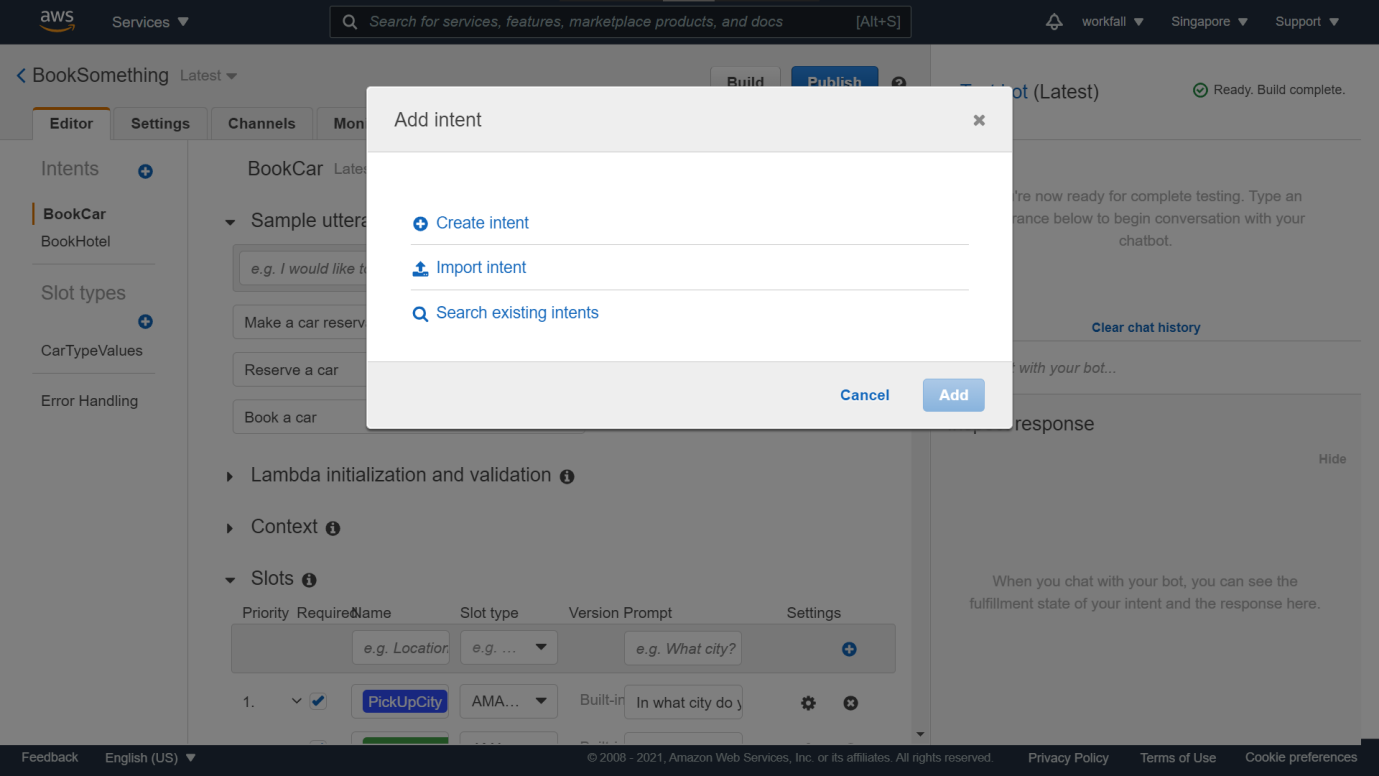
Task: Click the new slot prompt input field
Action: click(683, 648)
